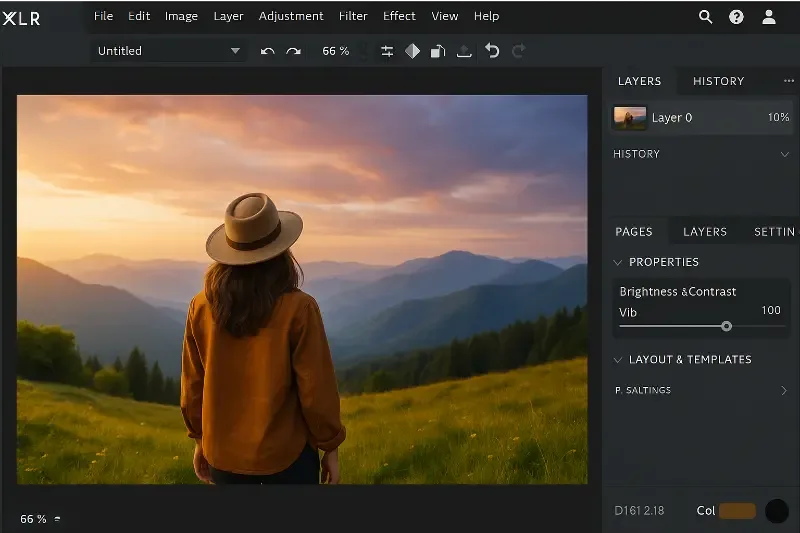The image size is (800, 533).
Task: Open the Adjustment menu
Action: (x=291, y=16)
